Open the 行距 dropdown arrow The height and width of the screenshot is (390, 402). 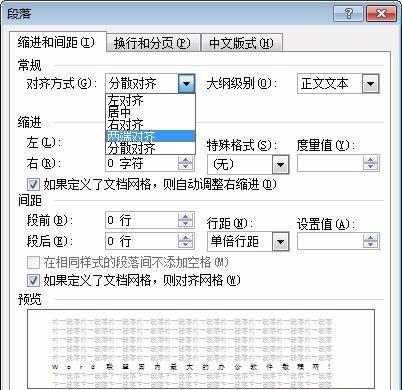coord(280,242)
